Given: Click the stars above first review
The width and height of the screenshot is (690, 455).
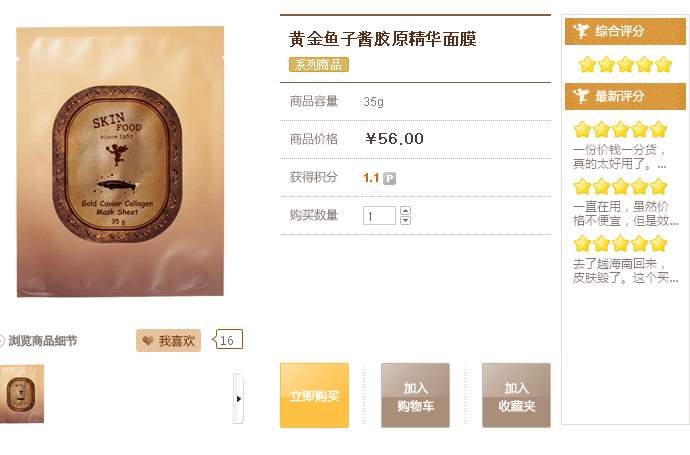Looking at the screenshot, I should pos(620,129).
